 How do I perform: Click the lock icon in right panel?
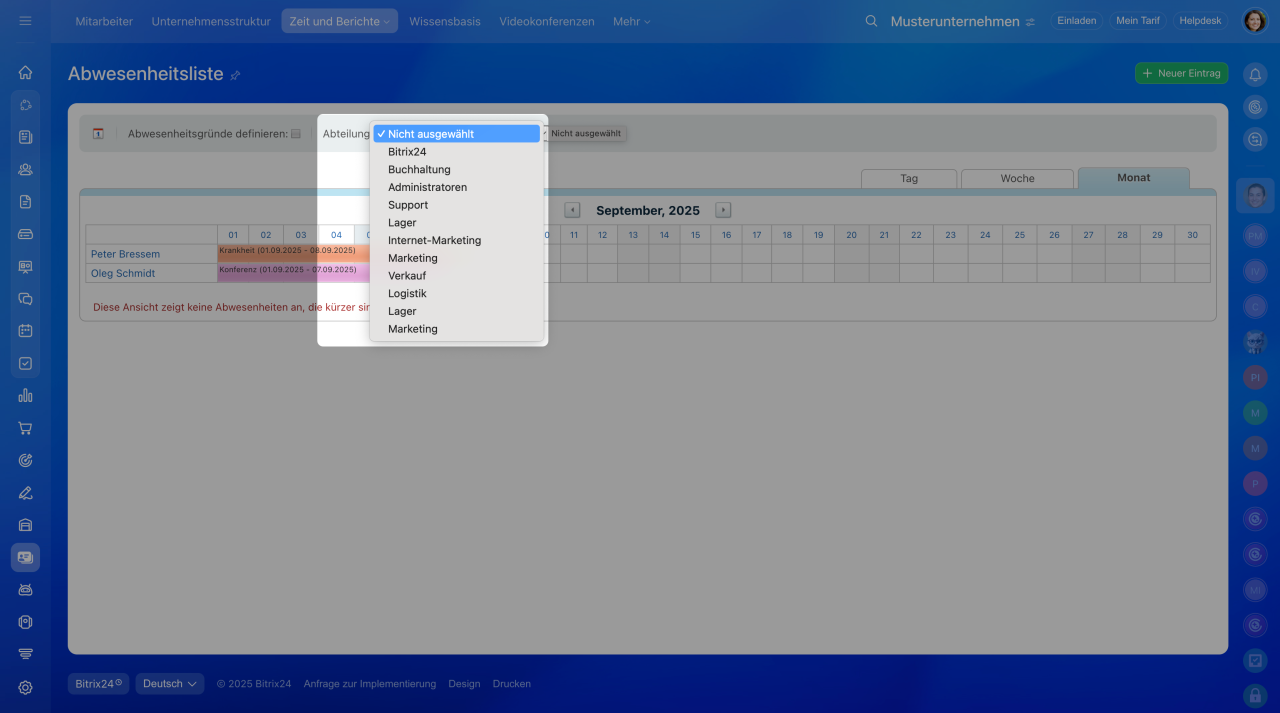coord(1255,694)
